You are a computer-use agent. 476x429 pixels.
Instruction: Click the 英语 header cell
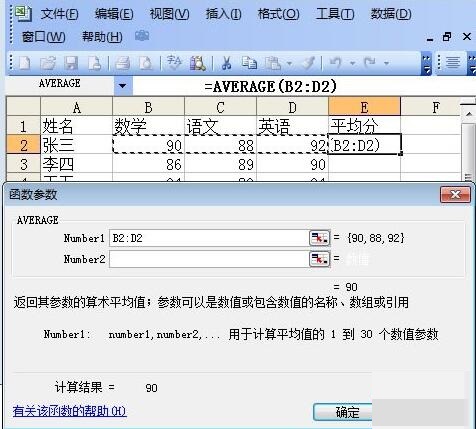click(x=292, y=126)
